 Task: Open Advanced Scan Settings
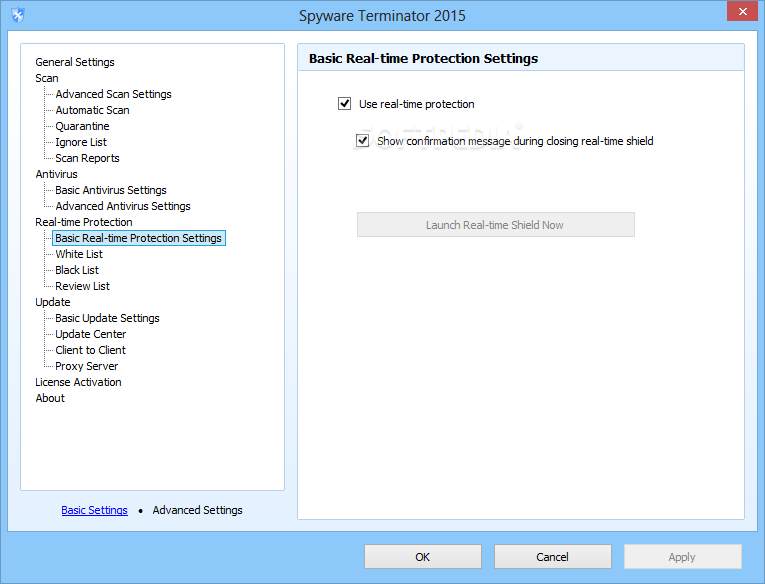[x=113, y=94]
